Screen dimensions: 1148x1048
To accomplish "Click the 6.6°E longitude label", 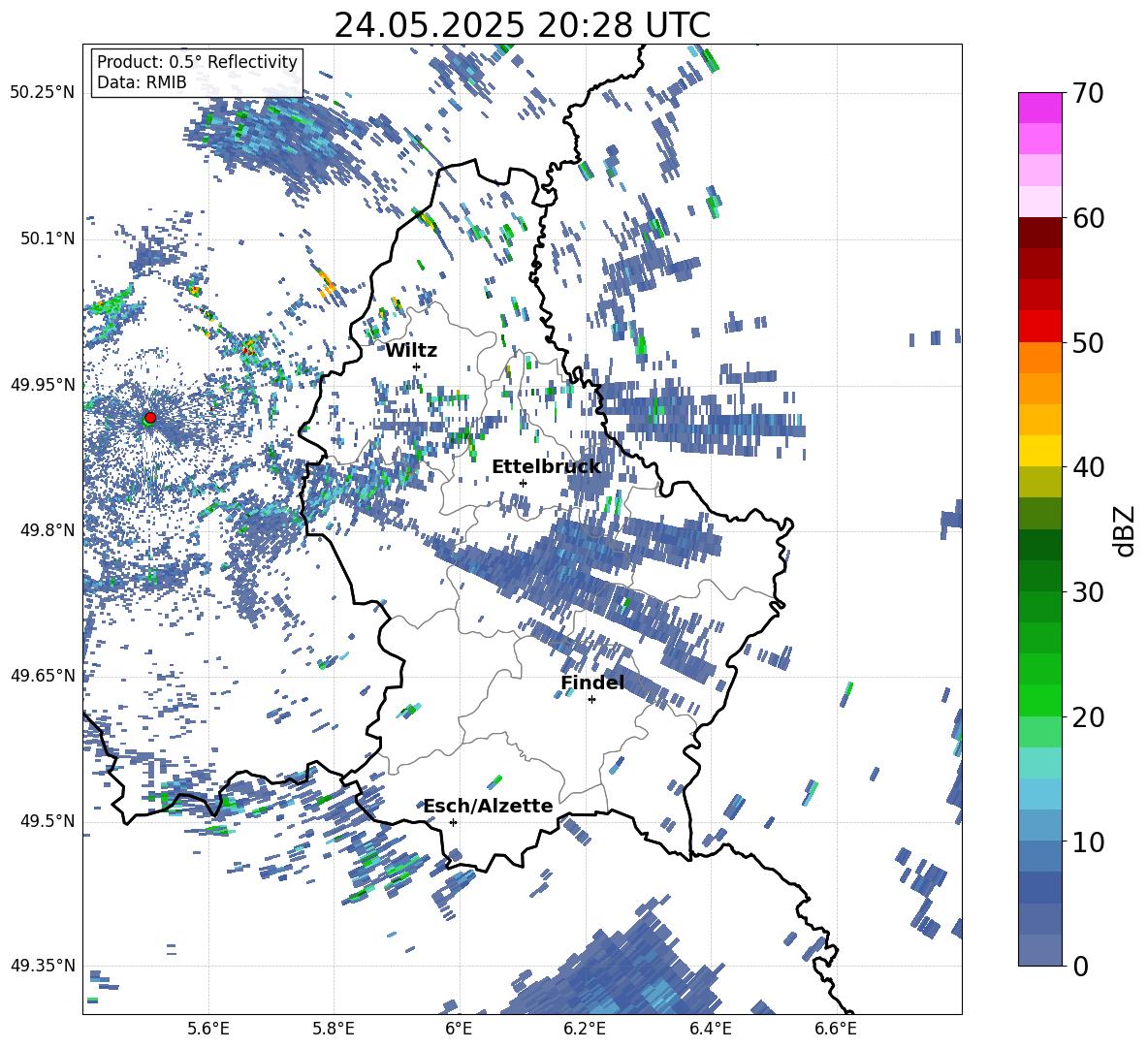I will click(x=836, y=1029).
